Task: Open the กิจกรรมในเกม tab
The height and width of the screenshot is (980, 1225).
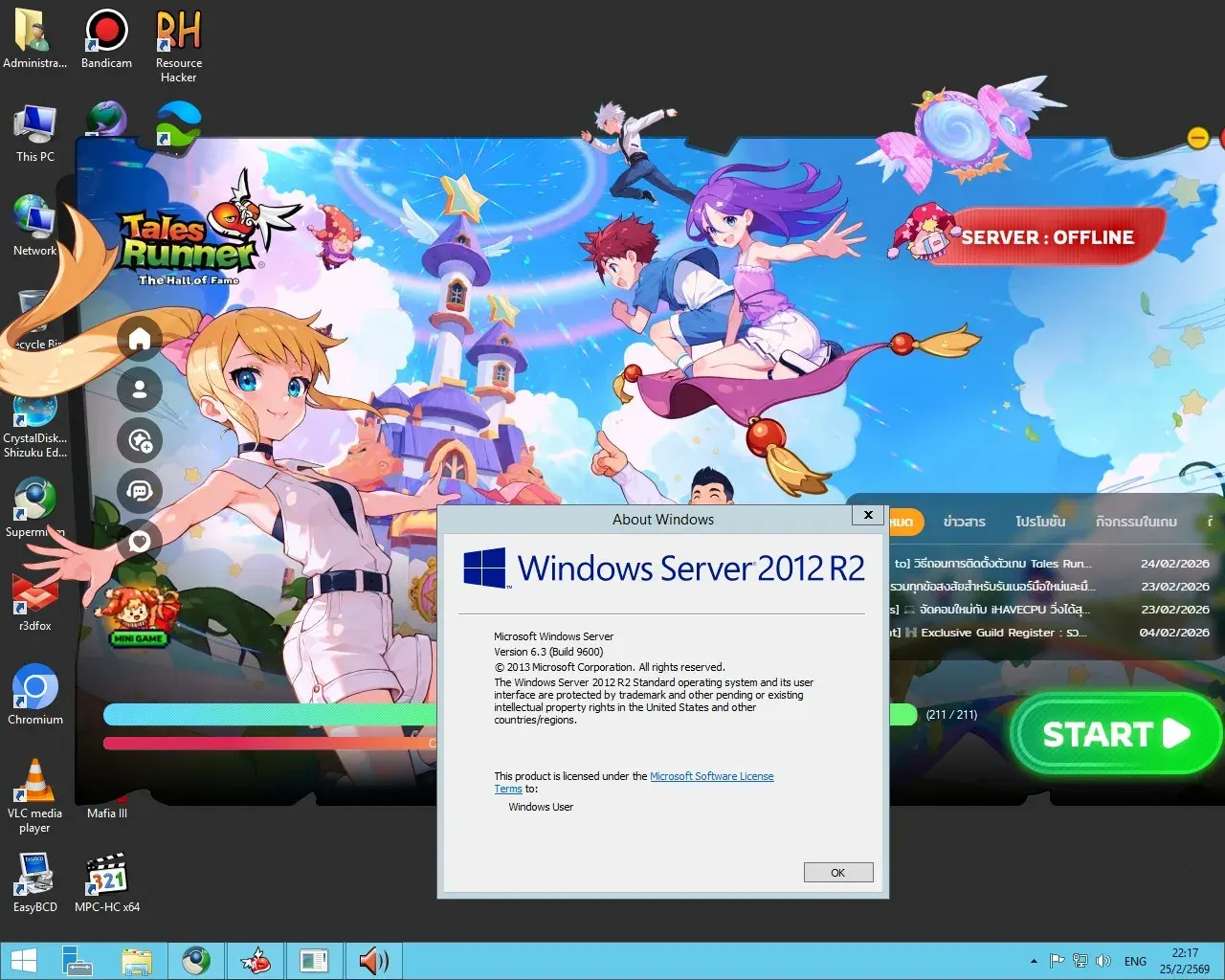Action: (1136, 522)
